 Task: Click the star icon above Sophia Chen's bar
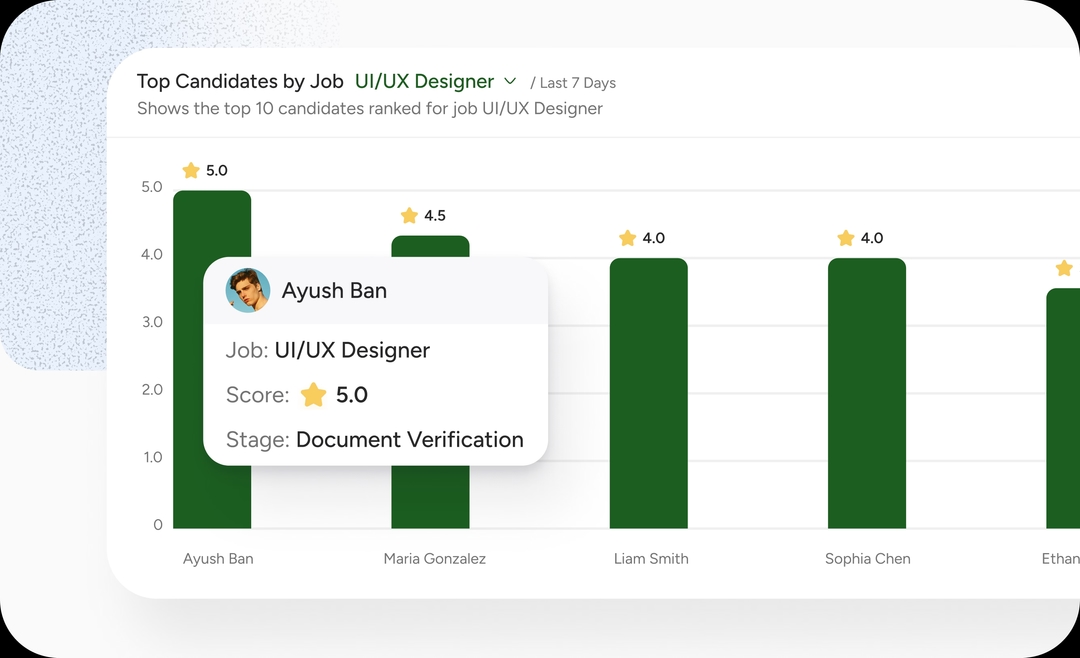click(x=846, y=238)
